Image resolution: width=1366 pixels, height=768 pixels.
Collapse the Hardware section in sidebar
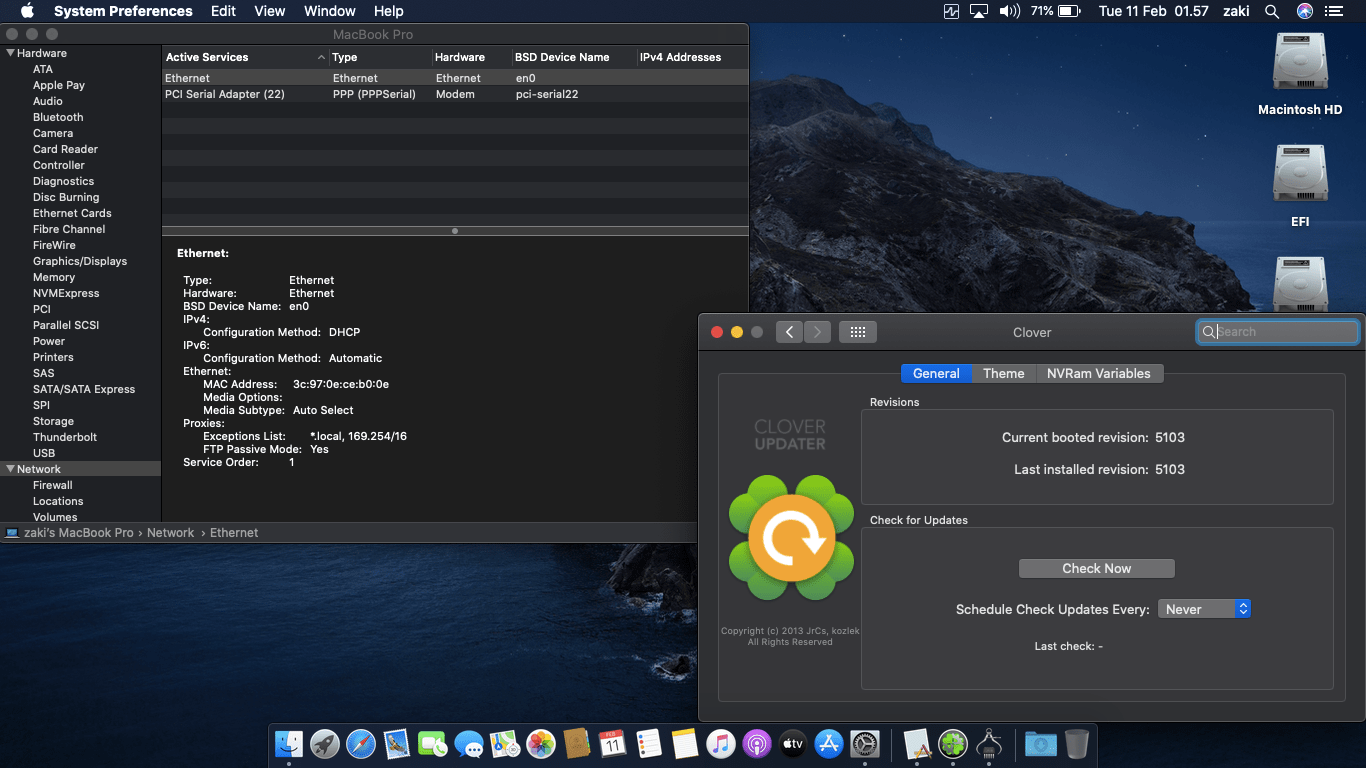click(11, 53)
